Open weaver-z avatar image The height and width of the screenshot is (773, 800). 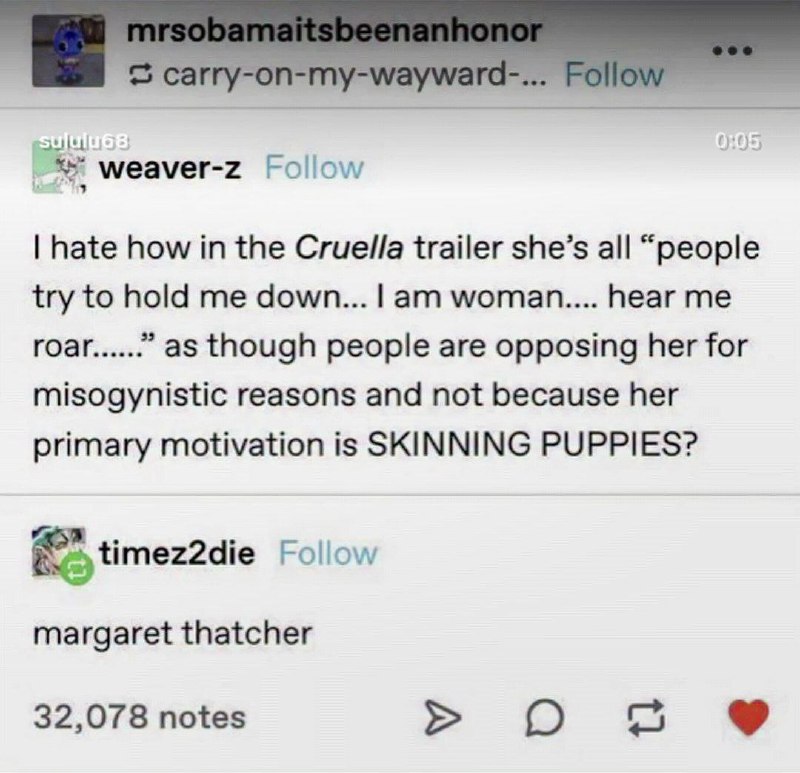(x=57, y=169)
